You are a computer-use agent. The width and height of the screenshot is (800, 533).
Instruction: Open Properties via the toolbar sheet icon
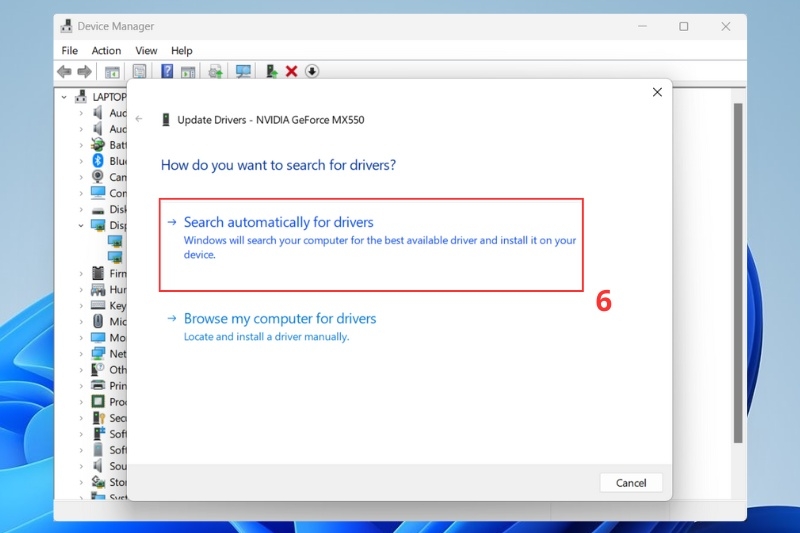point(139,71)
